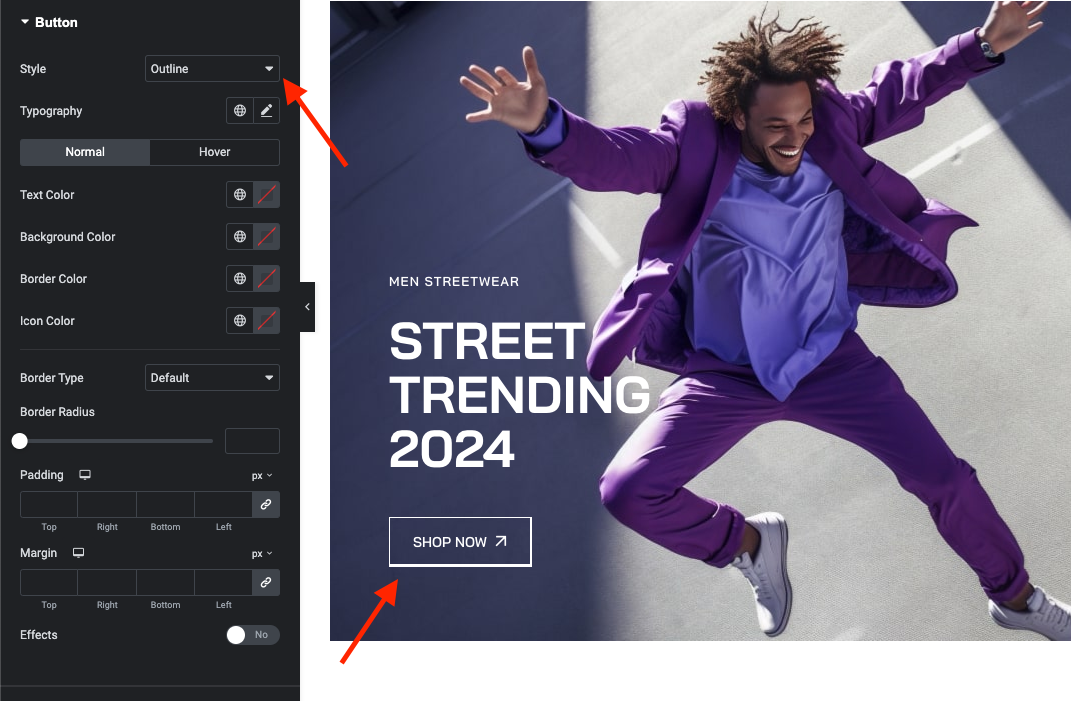Screen dimensions: 1071x701
Task: Click globe icon for Text Color
Action: coord(240,195)
